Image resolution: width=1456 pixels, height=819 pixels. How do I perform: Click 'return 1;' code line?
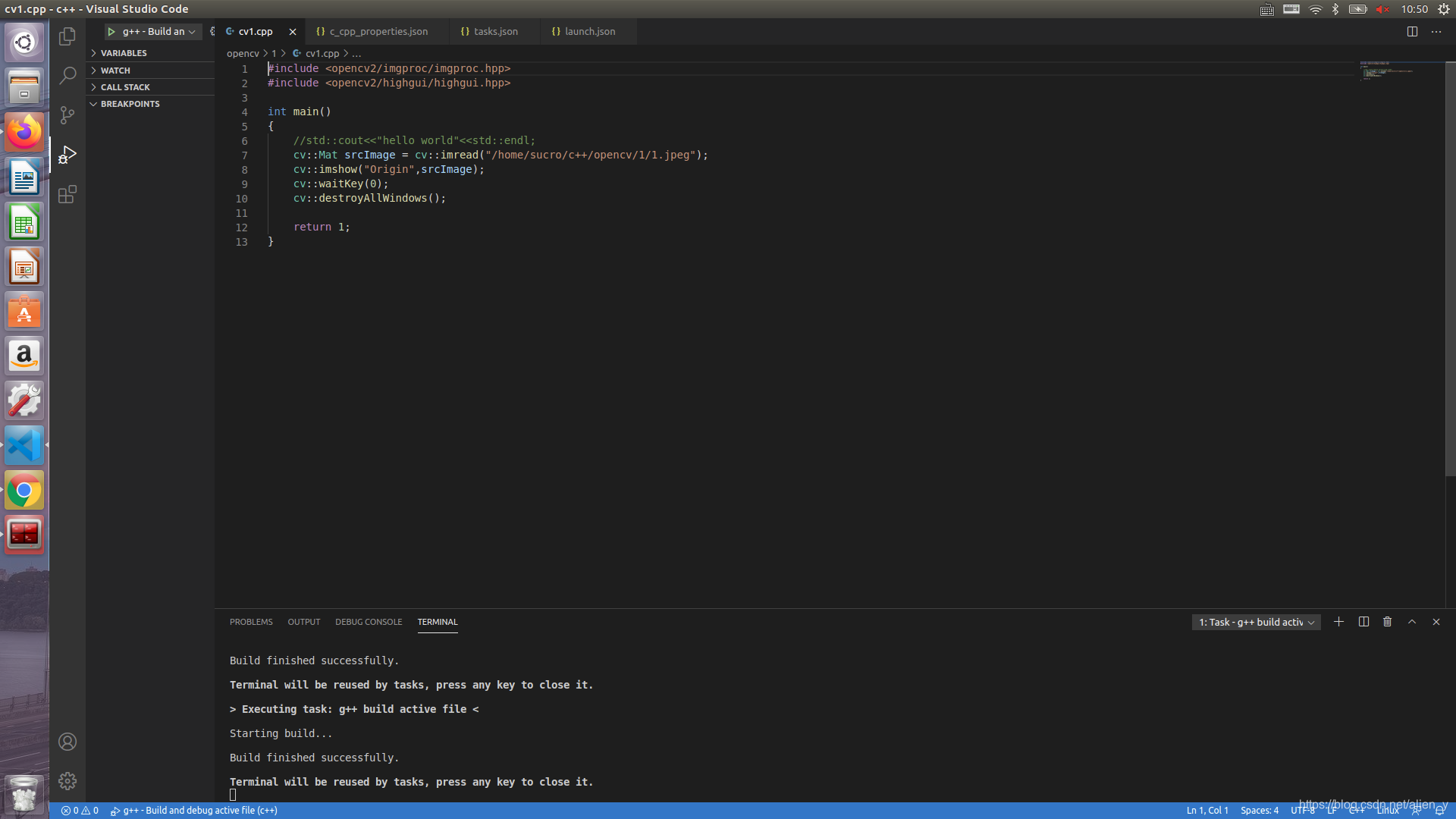[322, 227]
